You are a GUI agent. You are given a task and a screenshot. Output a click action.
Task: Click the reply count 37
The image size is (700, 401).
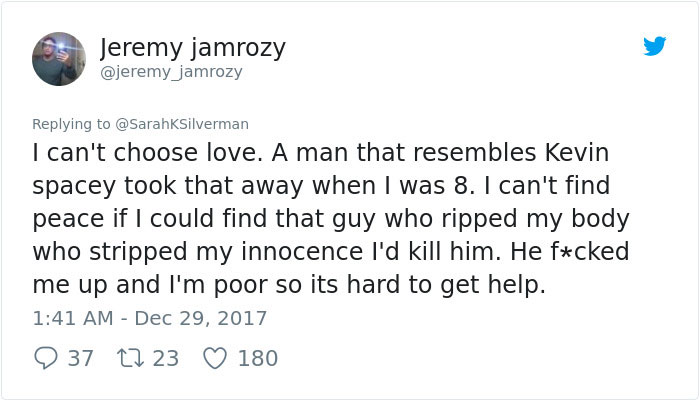[x=80, y=357]
